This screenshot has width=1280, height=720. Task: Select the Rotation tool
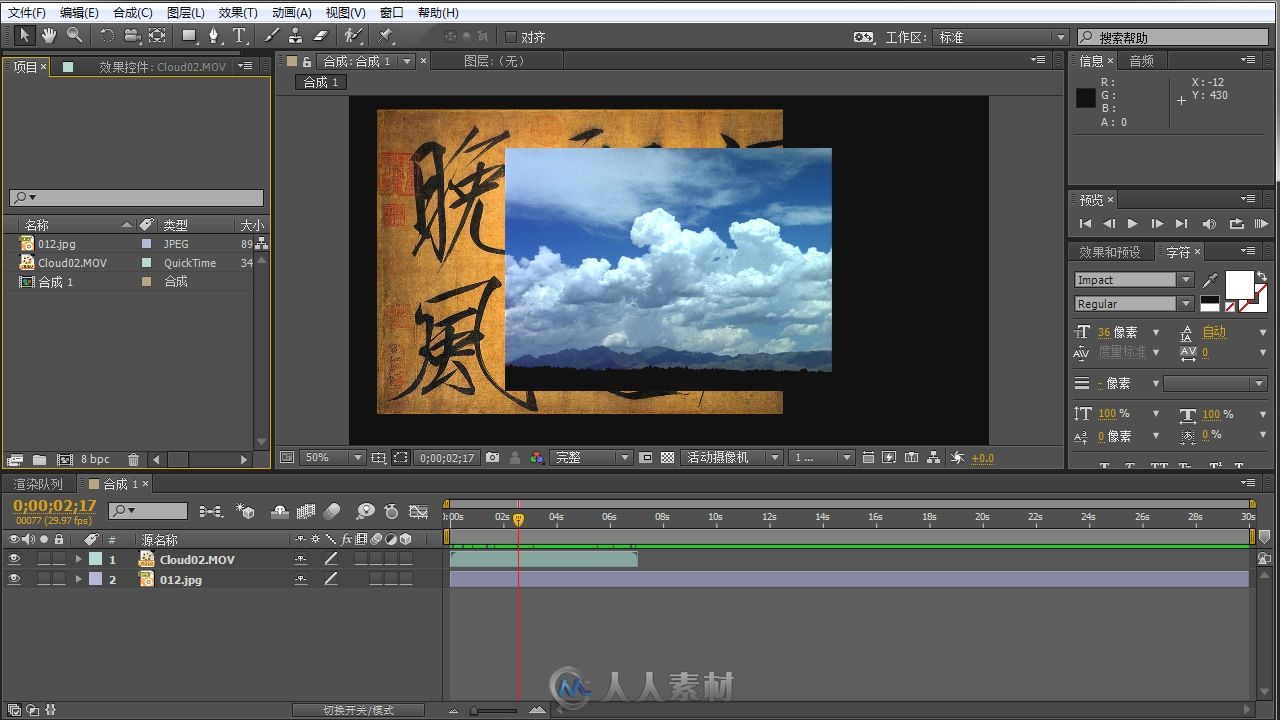(x=107, y=36)
